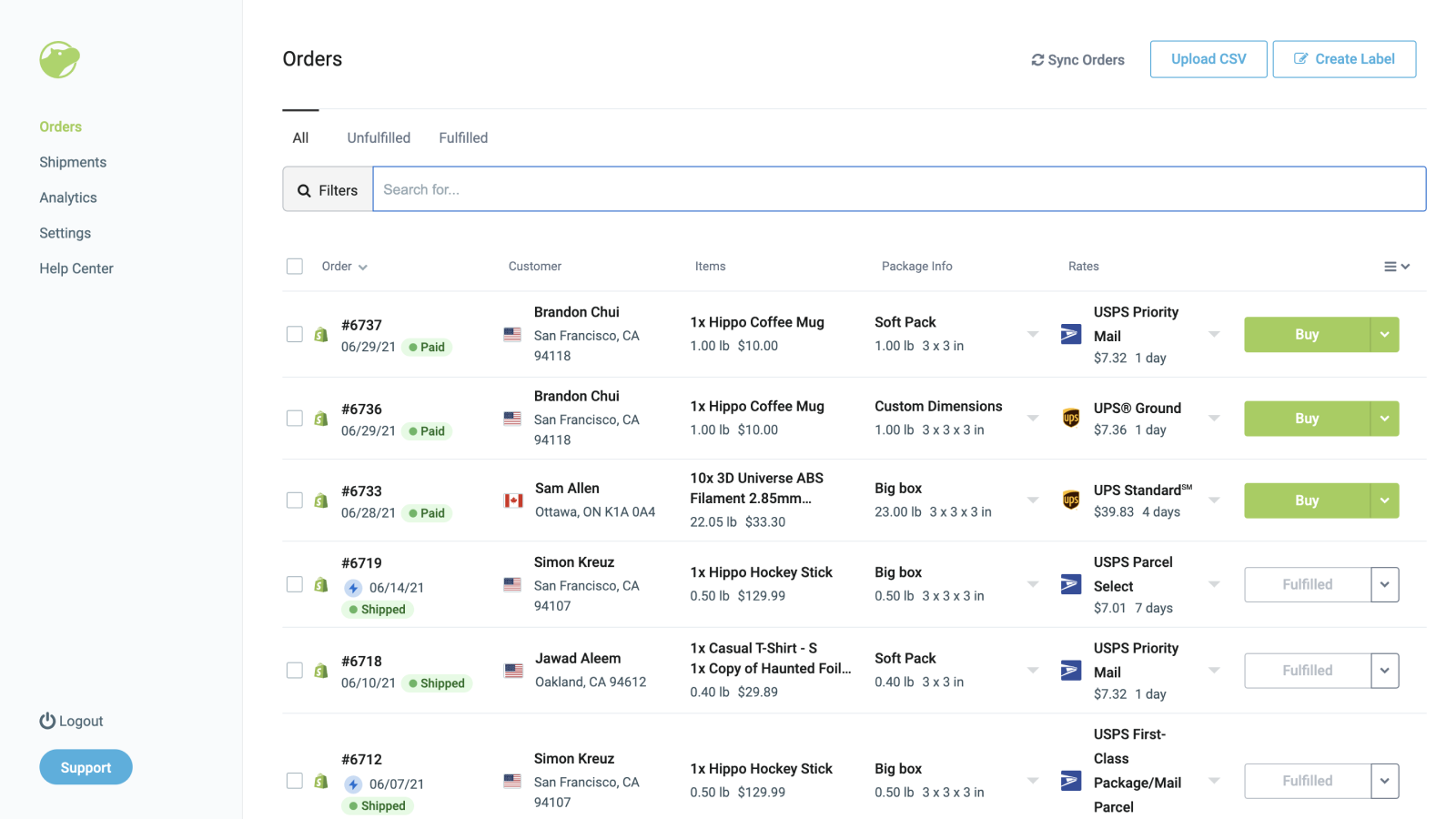Click the Shopify bag icon on order #6737
The width and height of the screenshot is (1456, 819).
(320, 335)
